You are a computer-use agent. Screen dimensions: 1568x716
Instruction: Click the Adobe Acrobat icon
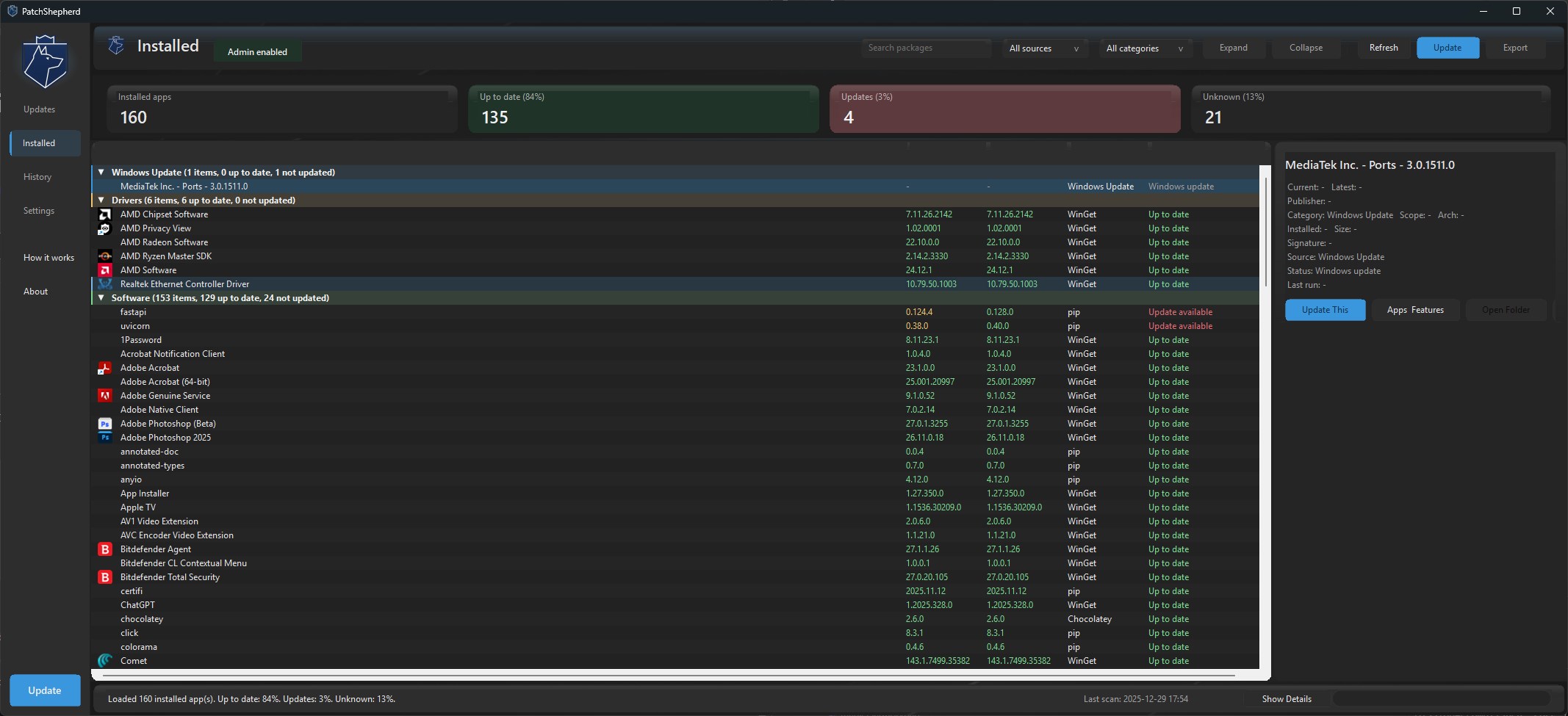(x=105, y=367)
